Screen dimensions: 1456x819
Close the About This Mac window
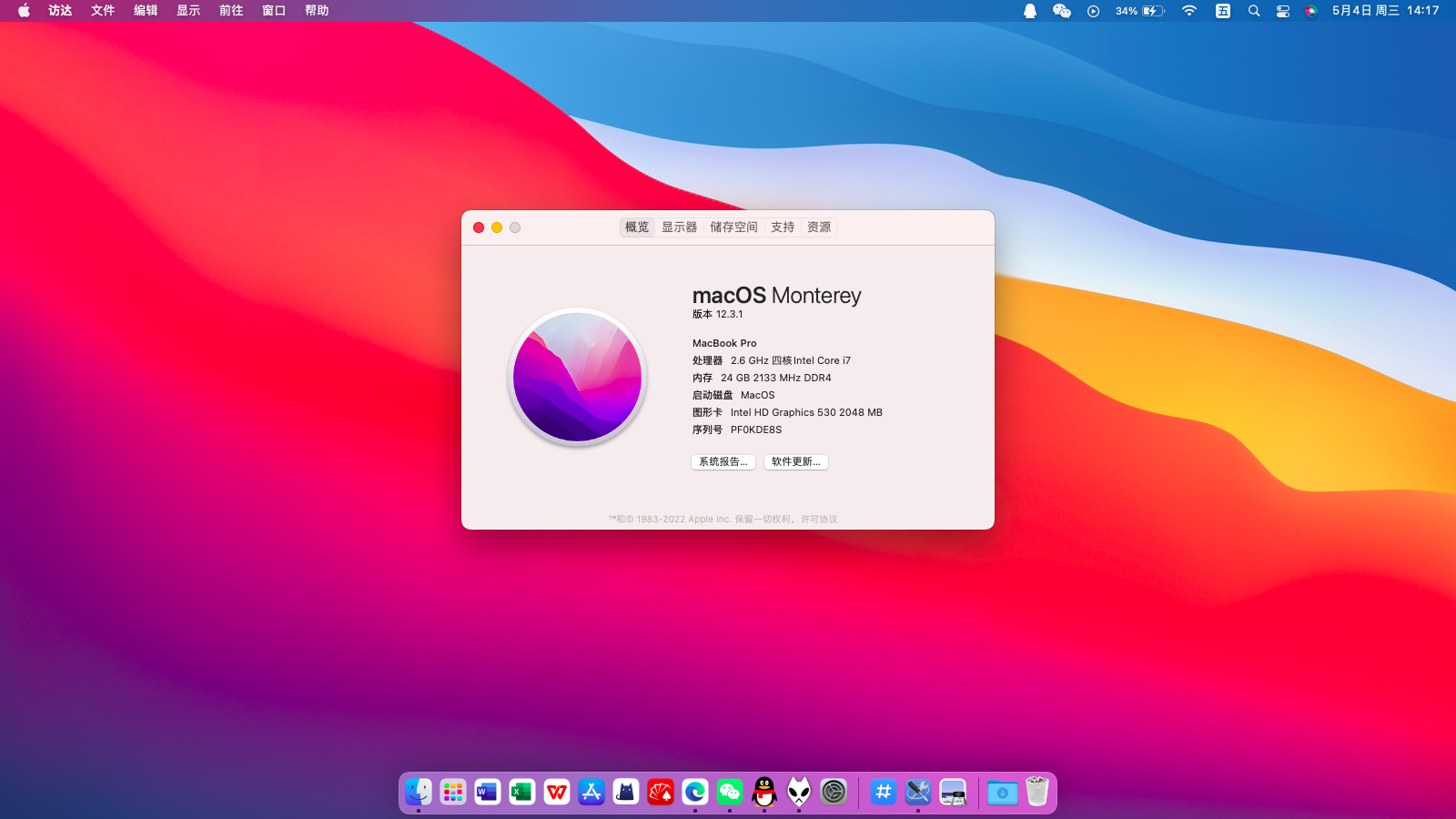479,227
